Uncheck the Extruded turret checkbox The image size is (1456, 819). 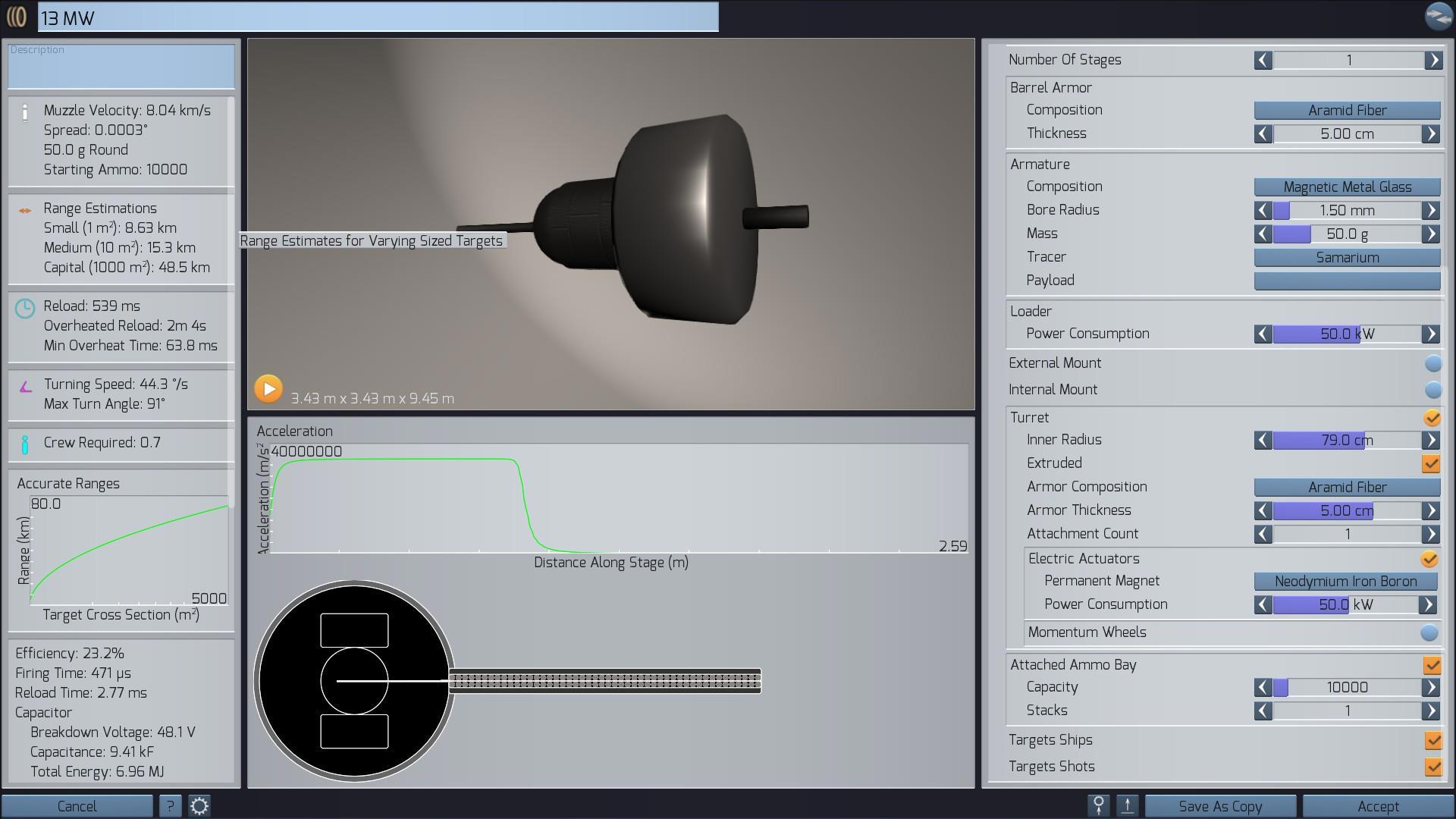(1431, 463)
